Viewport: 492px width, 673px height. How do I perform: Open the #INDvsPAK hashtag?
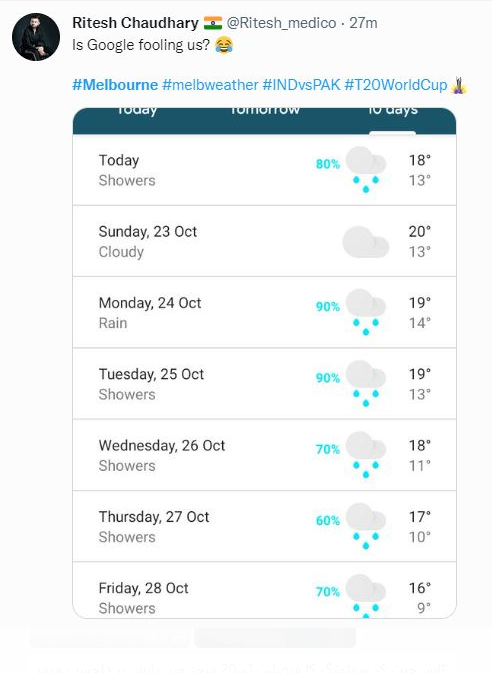pos(301,85)
